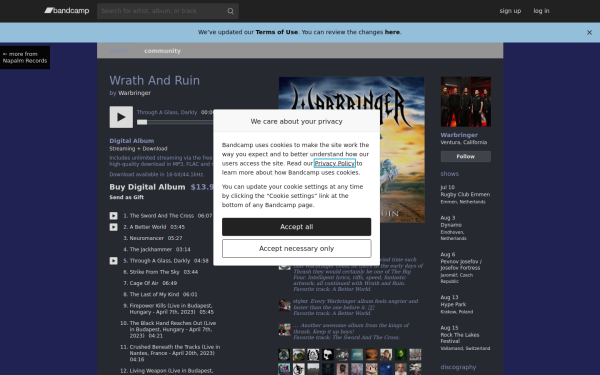Open the Jul 10 Rugby Club Emmen show
This screenshot has height=375, width=600.
[465, 194]
